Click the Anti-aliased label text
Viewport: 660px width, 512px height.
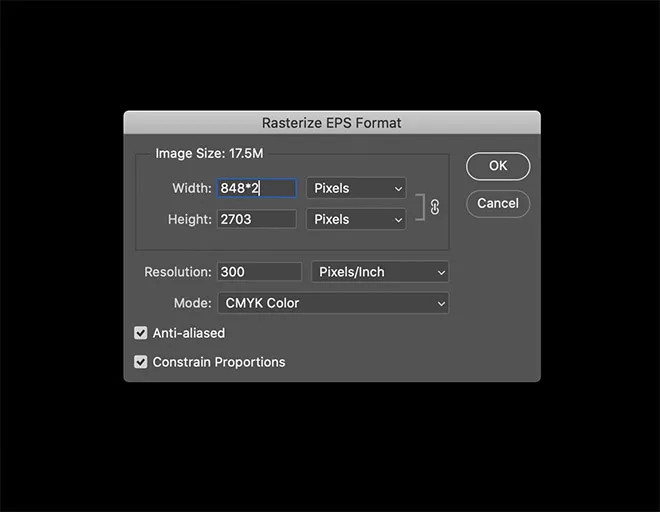[189, 333]
